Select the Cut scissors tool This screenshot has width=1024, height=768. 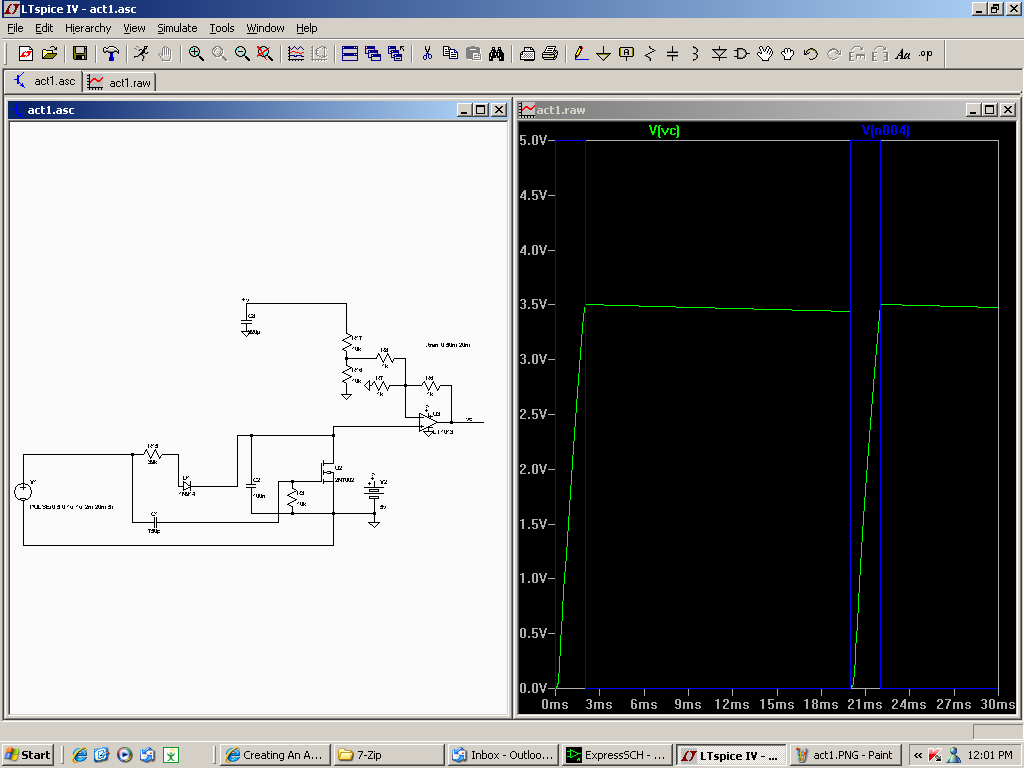tap(427, 54)
